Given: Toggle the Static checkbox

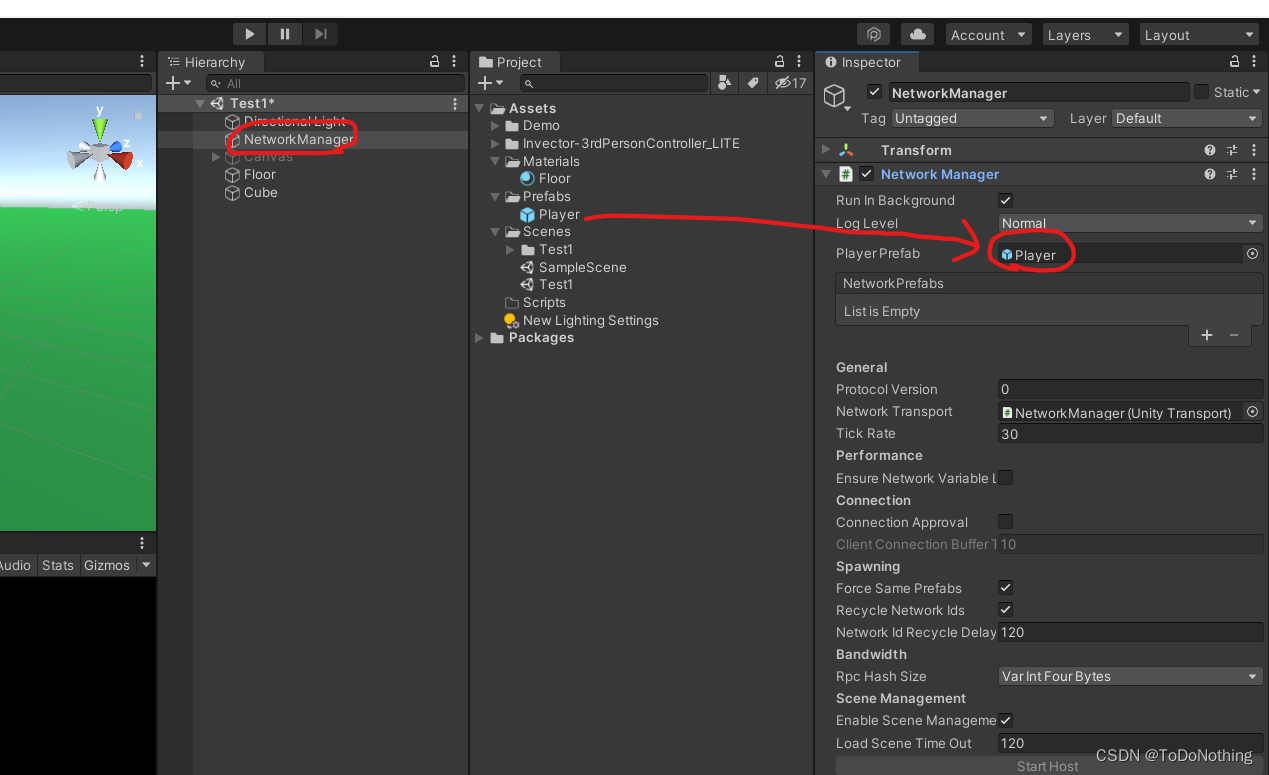Looking at the screenshot, I should pyautogui.click(x=1201, y=92).
